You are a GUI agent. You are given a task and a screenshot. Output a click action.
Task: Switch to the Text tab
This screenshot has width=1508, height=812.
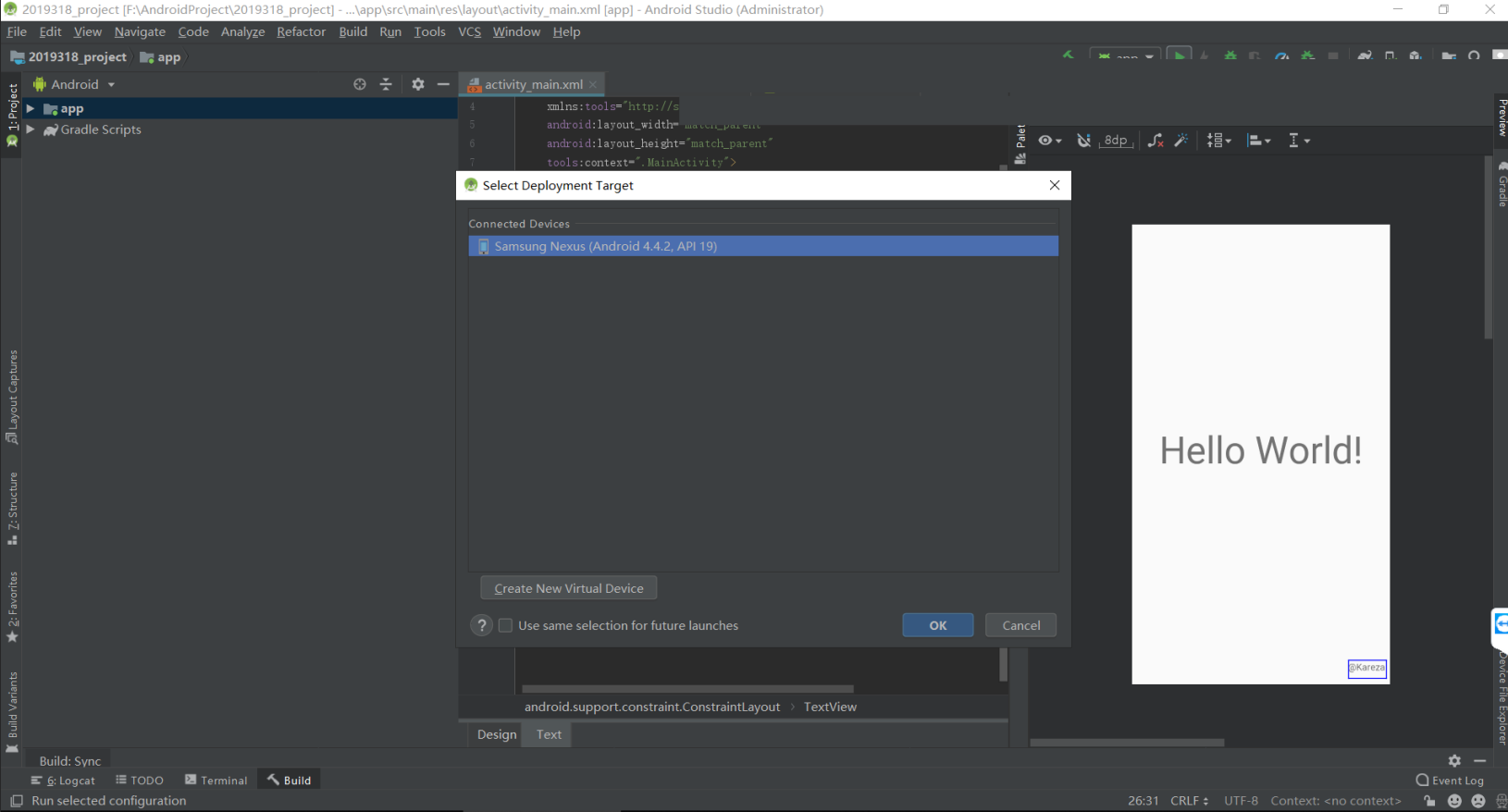[x=549, y=734]
